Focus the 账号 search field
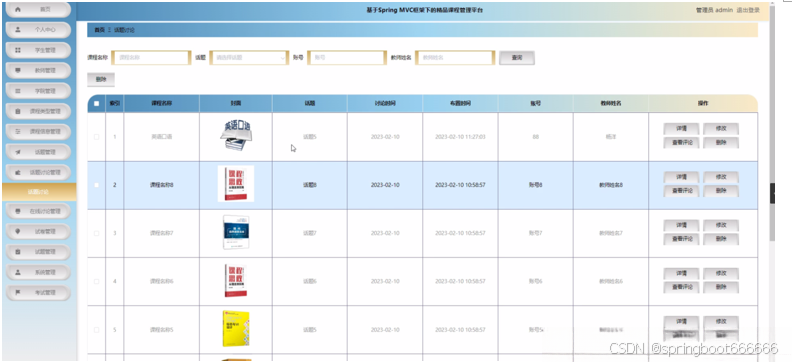This screenshot has width=792, height=362. pyautogui.click(x=347, y=58)
